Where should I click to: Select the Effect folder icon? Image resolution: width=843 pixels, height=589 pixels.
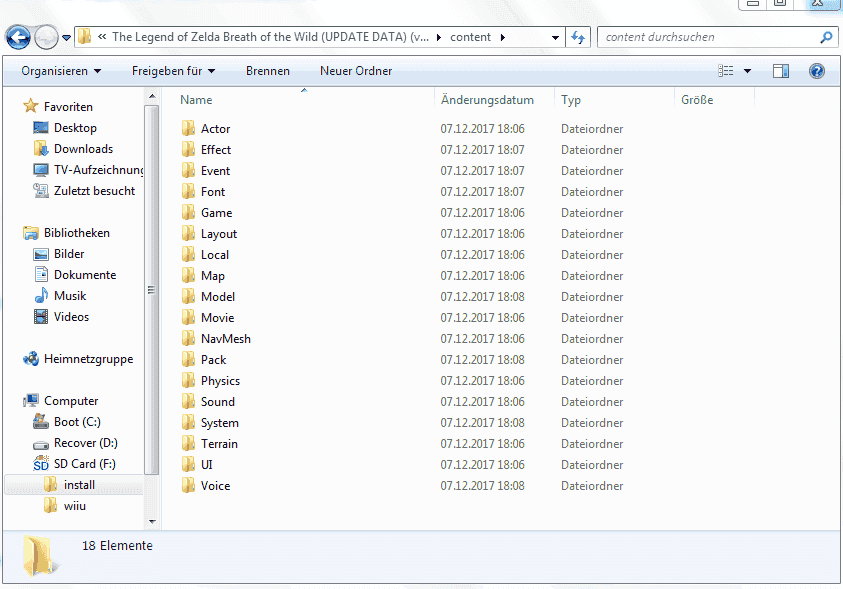click(188, 149)
